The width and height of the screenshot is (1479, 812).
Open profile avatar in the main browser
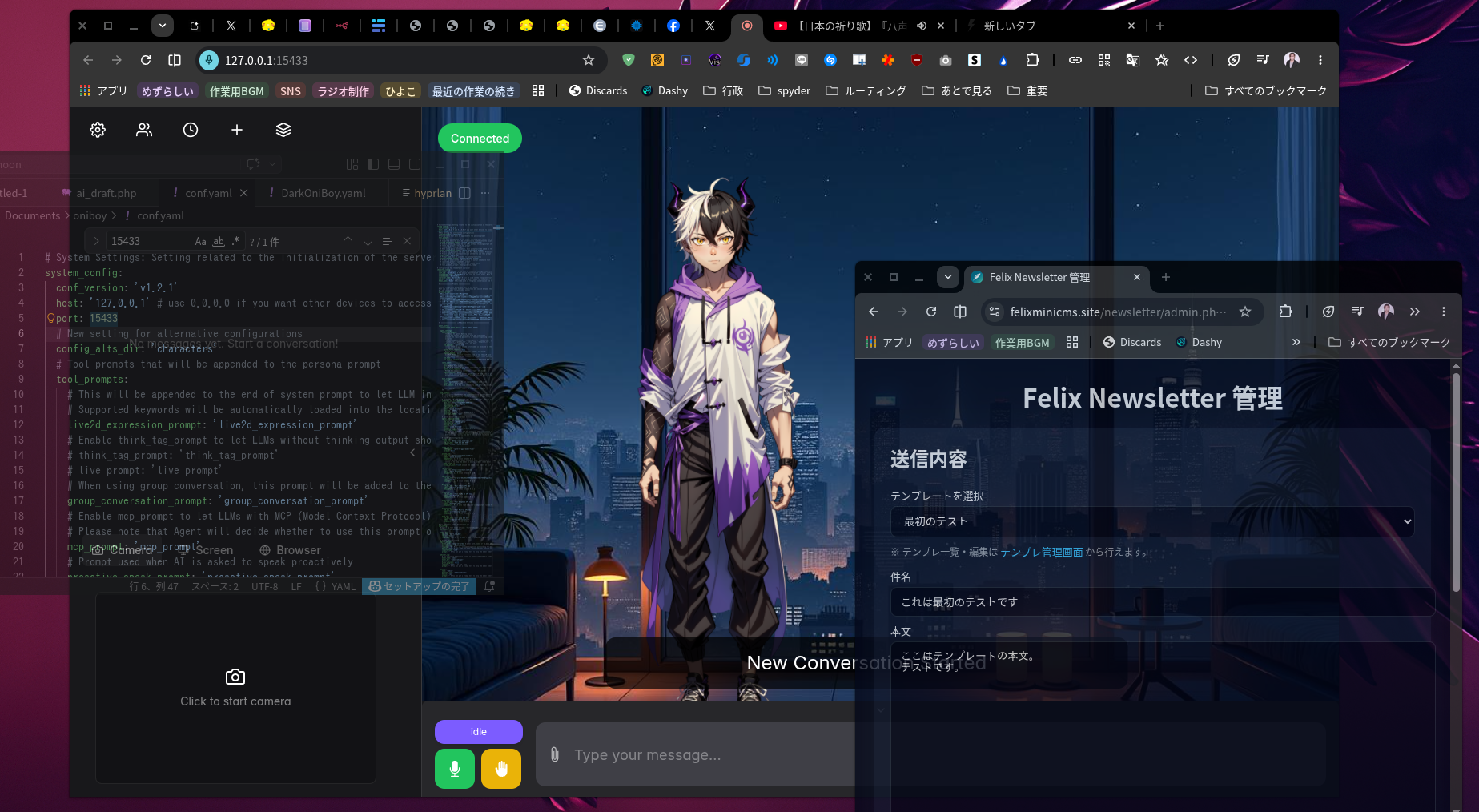click(x=1292, y=60)
